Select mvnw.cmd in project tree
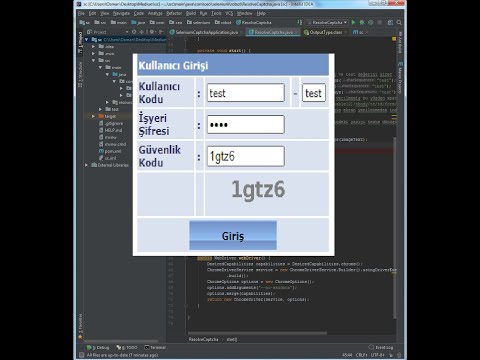This screenshot has width=480, height=360. (112, 144)
